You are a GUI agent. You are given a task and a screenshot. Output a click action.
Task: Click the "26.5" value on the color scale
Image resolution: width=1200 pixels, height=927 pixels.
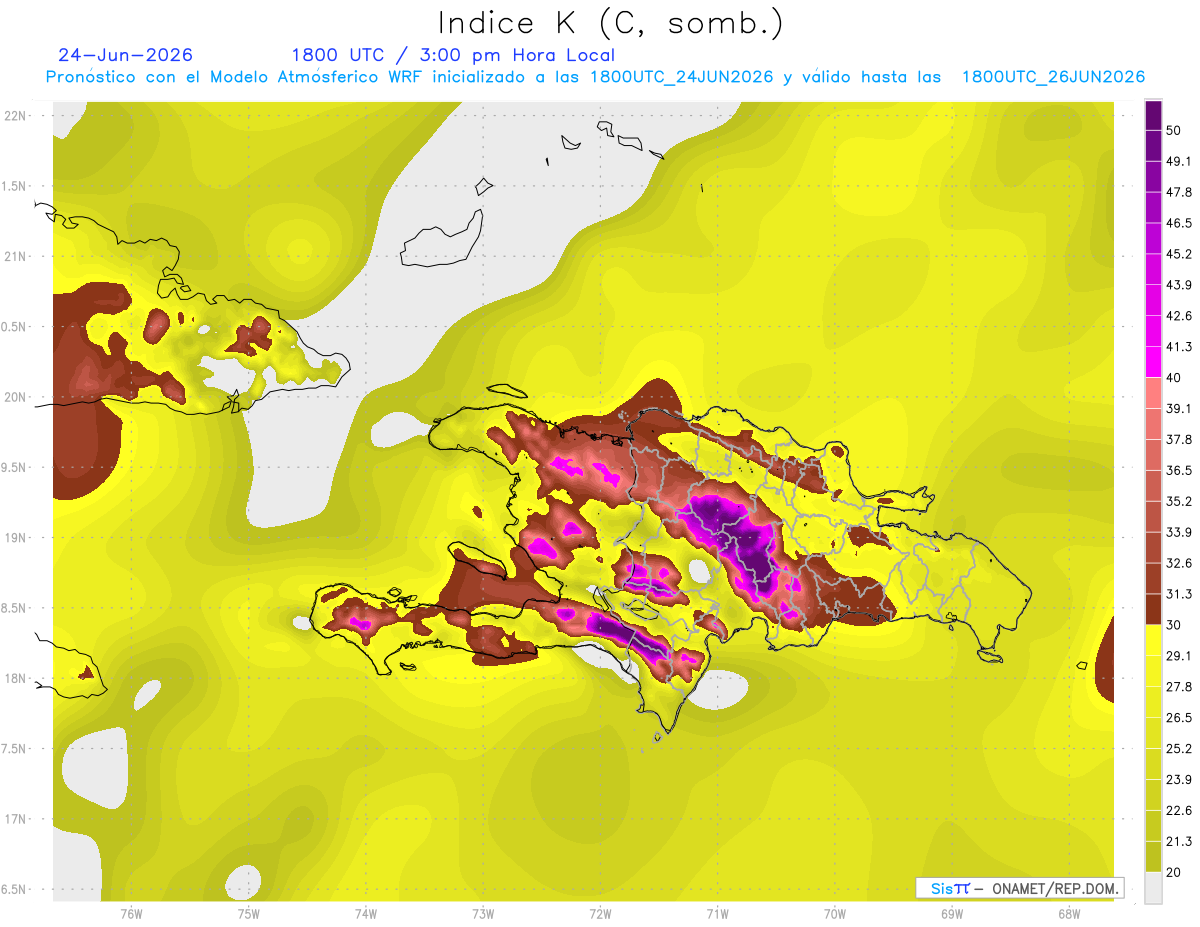[1179, 718]
